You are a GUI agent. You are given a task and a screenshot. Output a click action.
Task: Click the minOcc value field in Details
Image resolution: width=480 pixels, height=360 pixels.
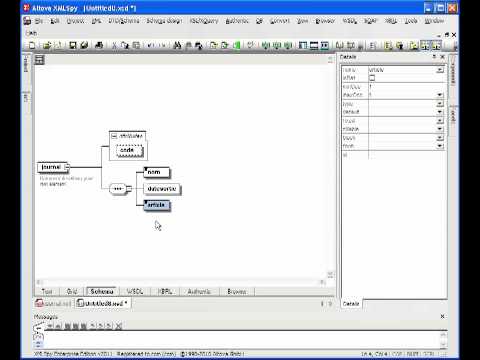(406, 87)
